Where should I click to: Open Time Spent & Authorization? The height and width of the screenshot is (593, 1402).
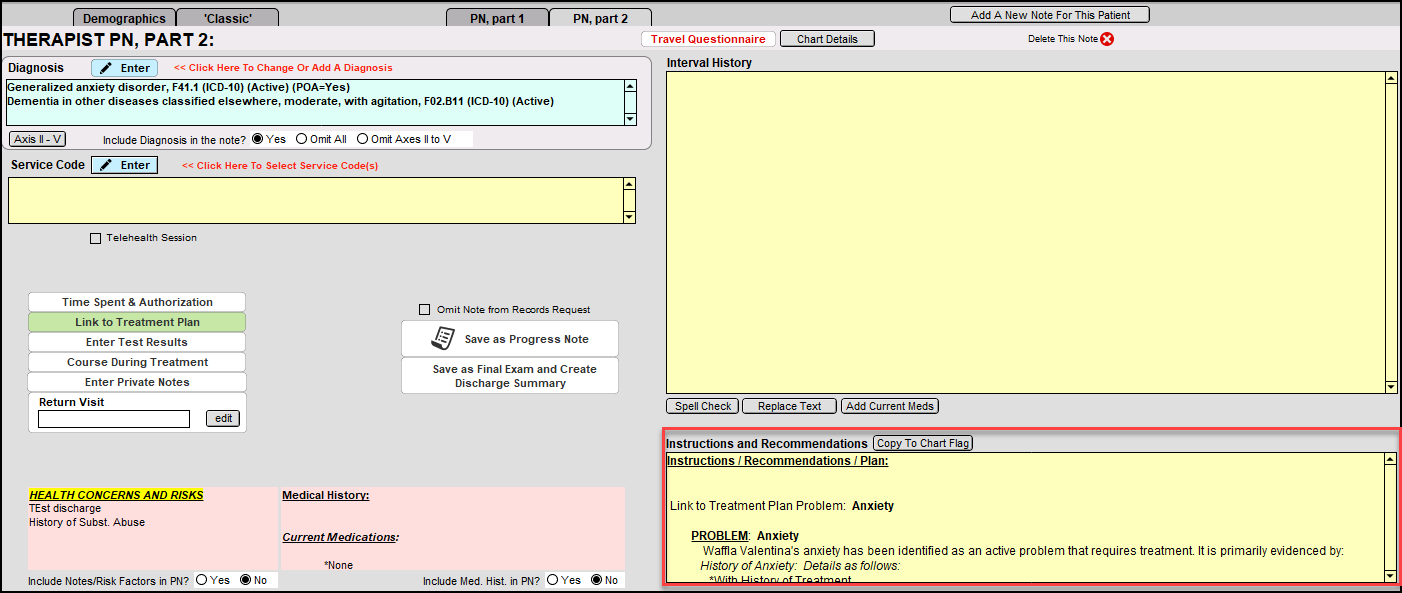136,301
